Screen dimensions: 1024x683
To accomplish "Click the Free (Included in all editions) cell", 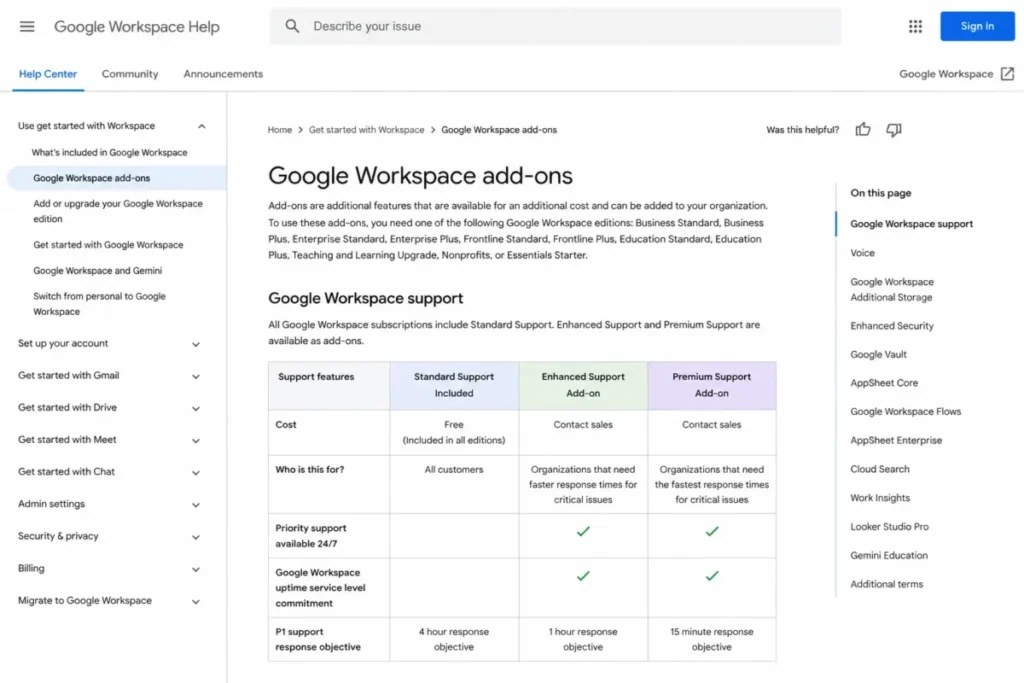I will [454, 432].
